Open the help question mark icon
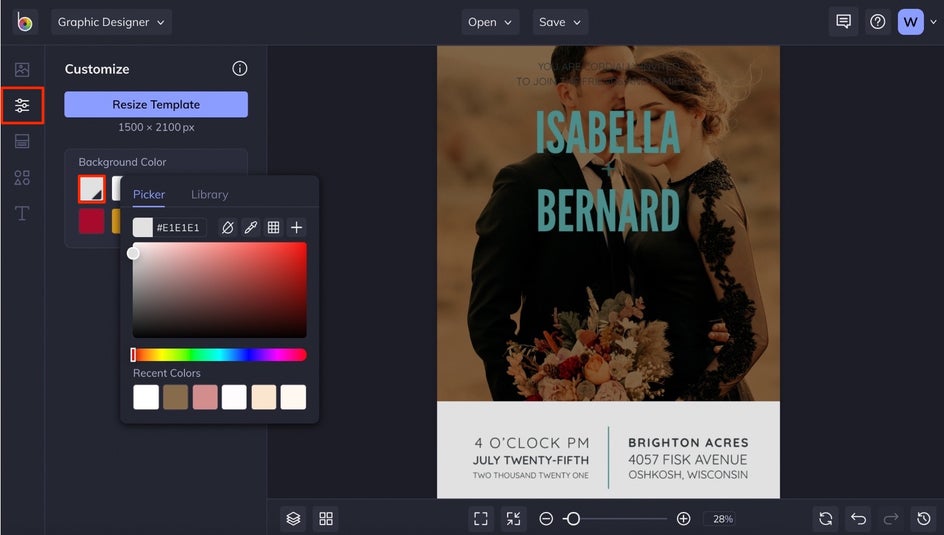This screenshot has width=944, height=535. pos(878,22)
